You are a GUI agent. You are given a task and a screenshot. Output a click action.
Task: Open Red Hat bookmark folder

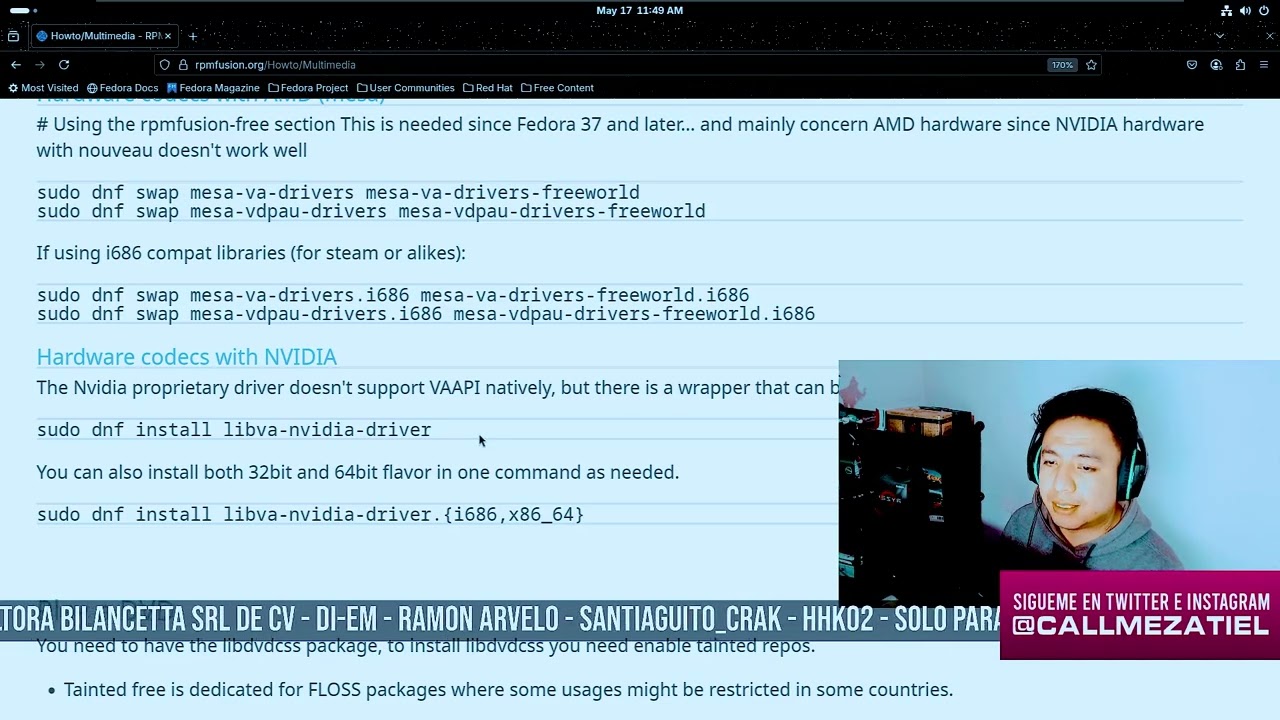coord(487,88)
